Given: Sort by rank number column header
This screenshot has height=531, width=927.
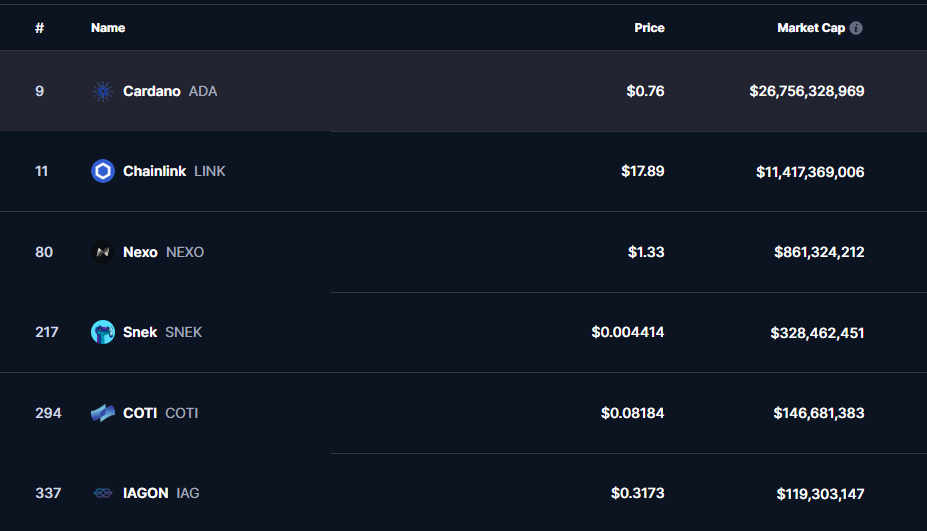Looking at the screenshot, I should pyautogui.click(x=40, y=28).
